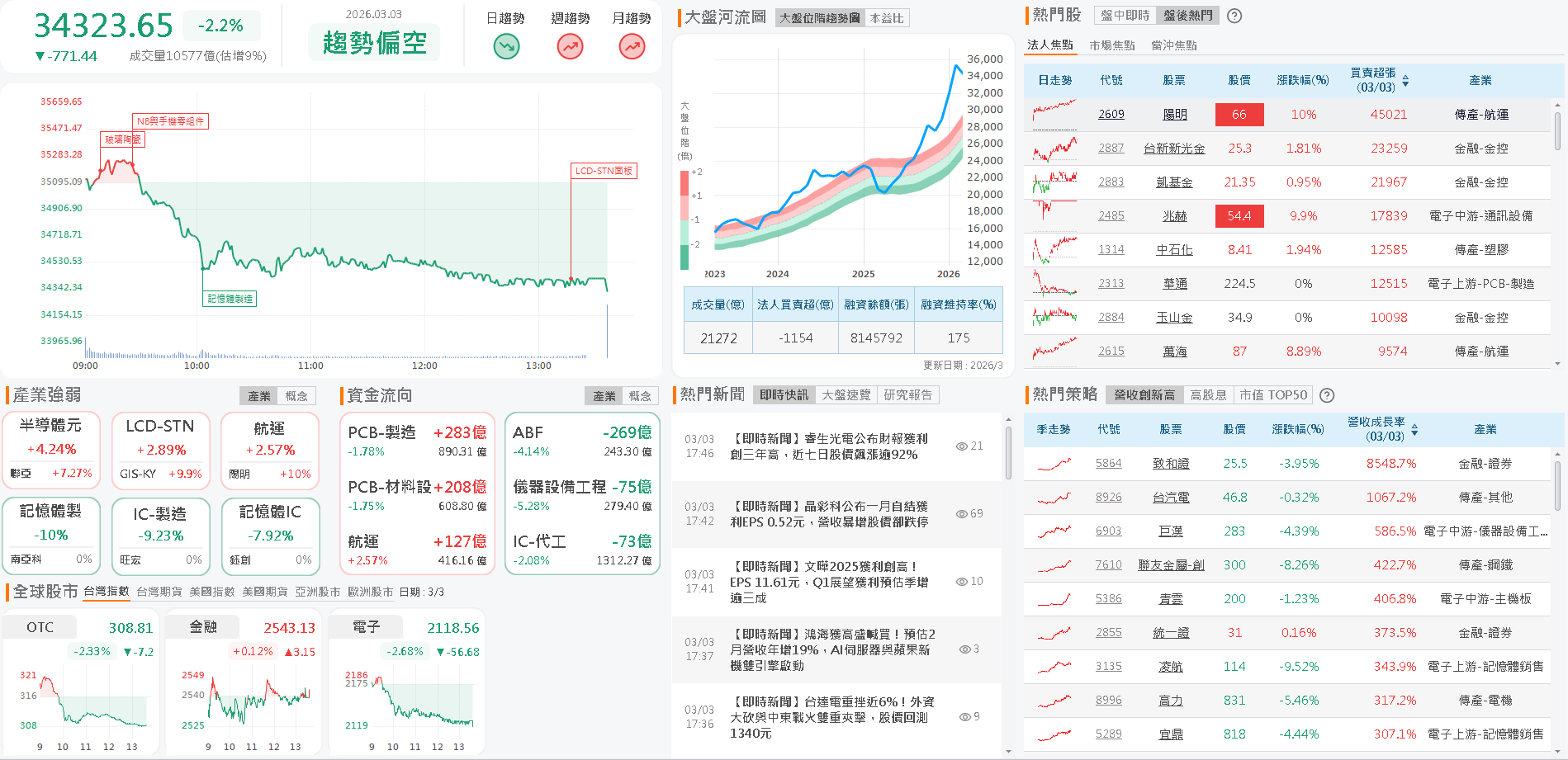This screenshot has height=760, width=1568.
Task: Switch to 盤中即時 in 熱門股 panel
Action: (x=1124, y=15)
